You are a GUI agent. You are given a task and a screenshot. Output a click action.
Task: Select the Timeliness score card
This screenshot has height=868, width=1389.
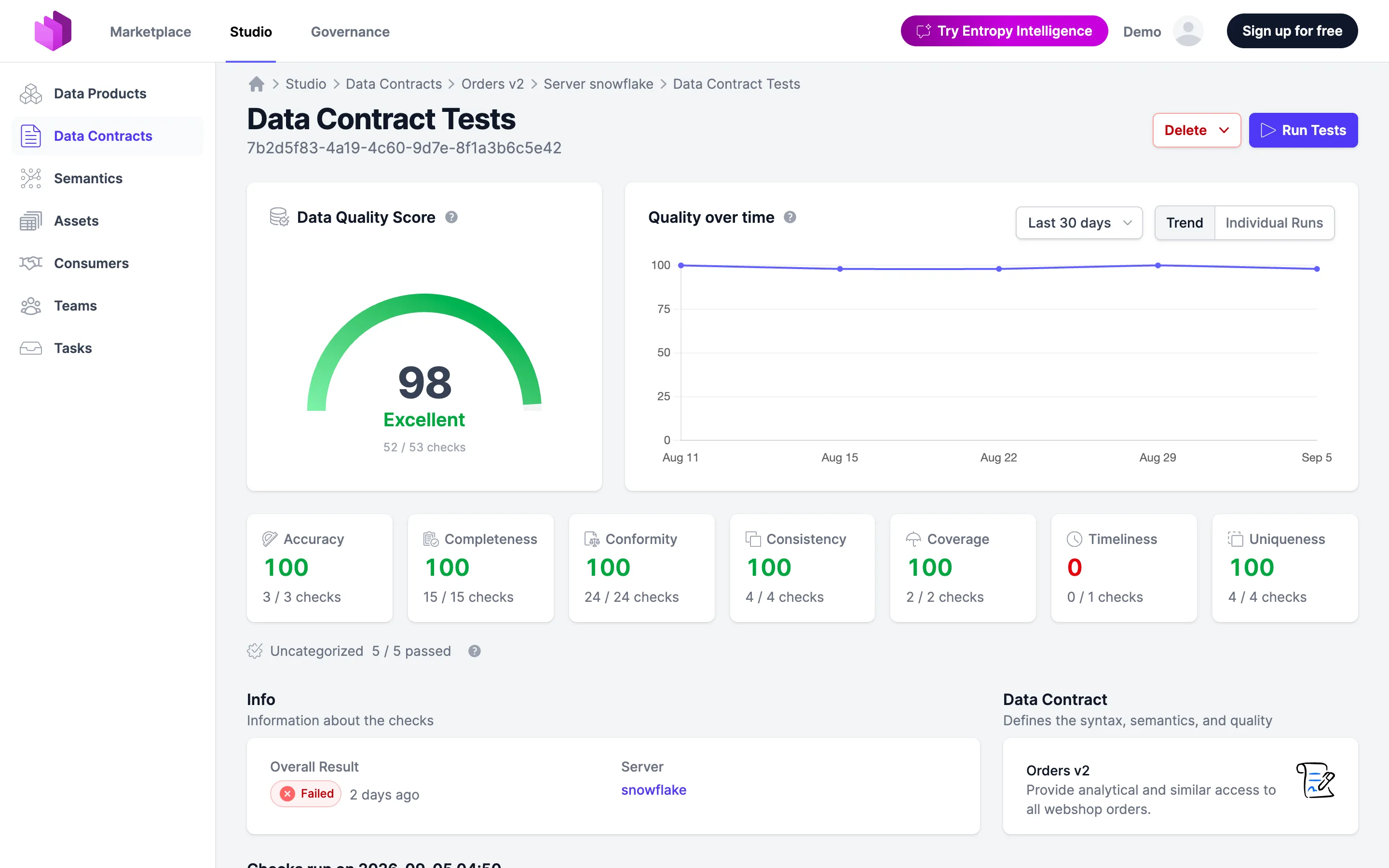(x=1123, y=568)
